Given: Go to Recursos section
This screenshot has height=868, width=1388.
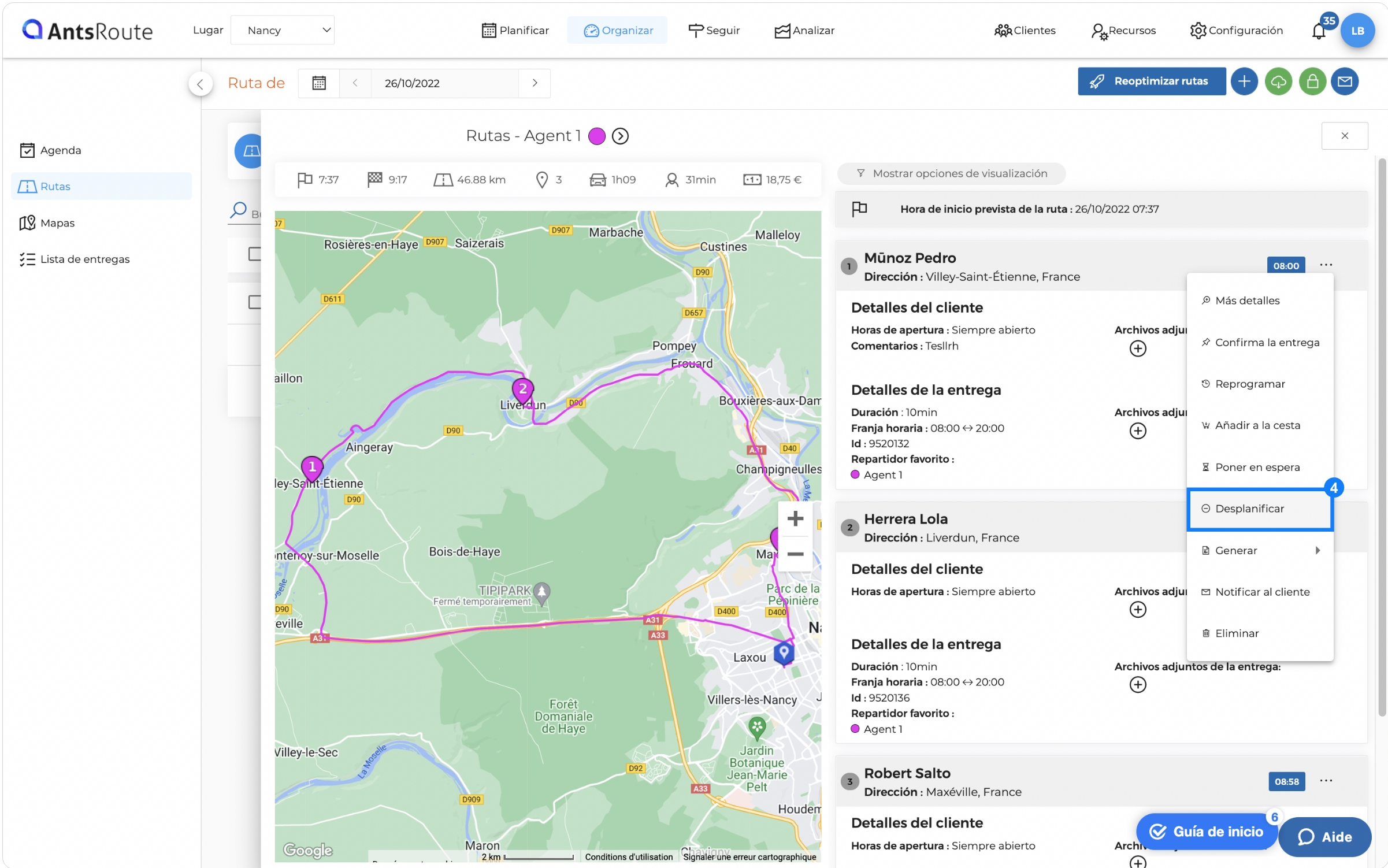Looking at the screenshot, I should (1123, 30).
